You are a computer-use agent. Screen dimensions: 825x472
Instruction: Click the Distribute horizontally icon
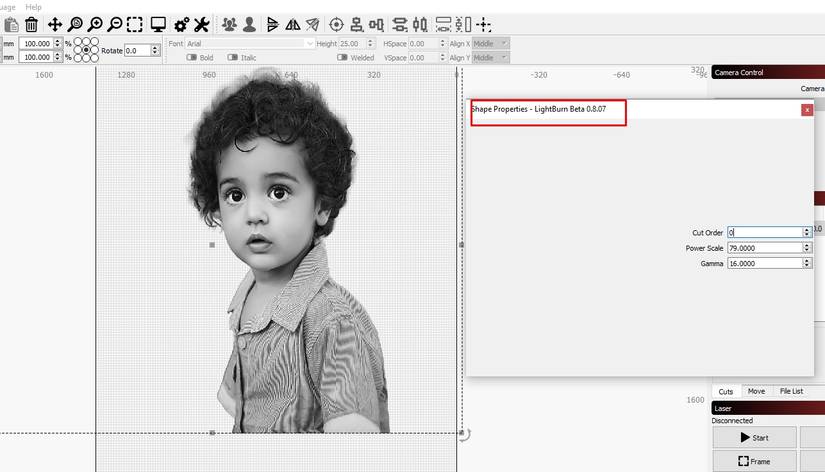420,25
